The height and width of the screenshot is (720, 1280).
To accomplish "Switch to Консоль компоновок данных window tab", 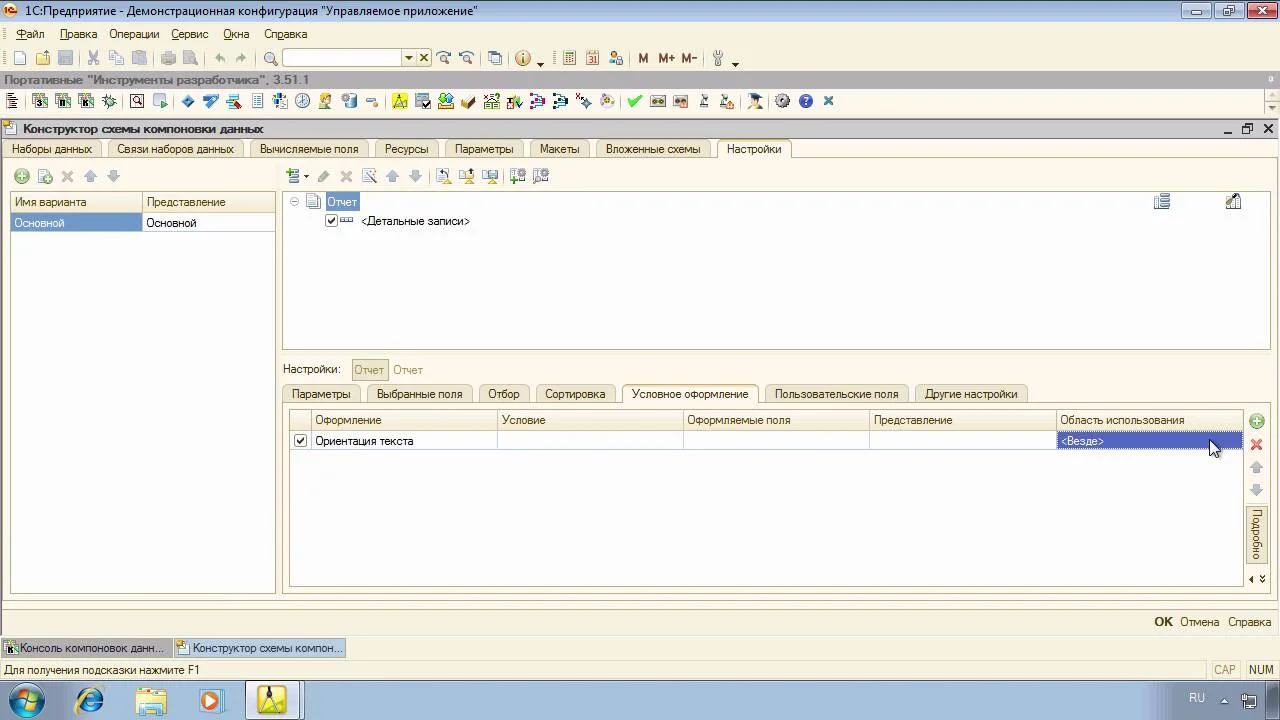I will pos(86,648).
